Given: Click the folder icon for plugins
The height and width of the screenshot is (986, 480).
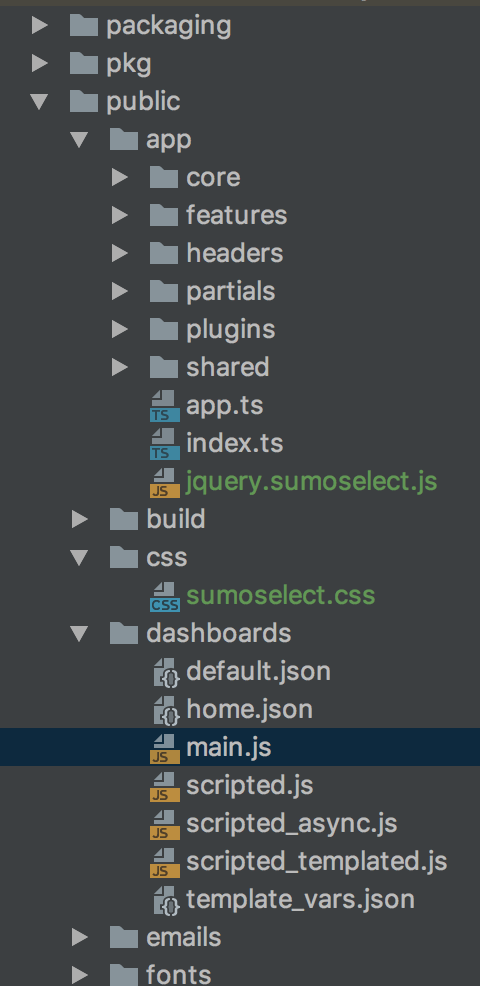Looking at the screenshot, I should tap(164, 329).
